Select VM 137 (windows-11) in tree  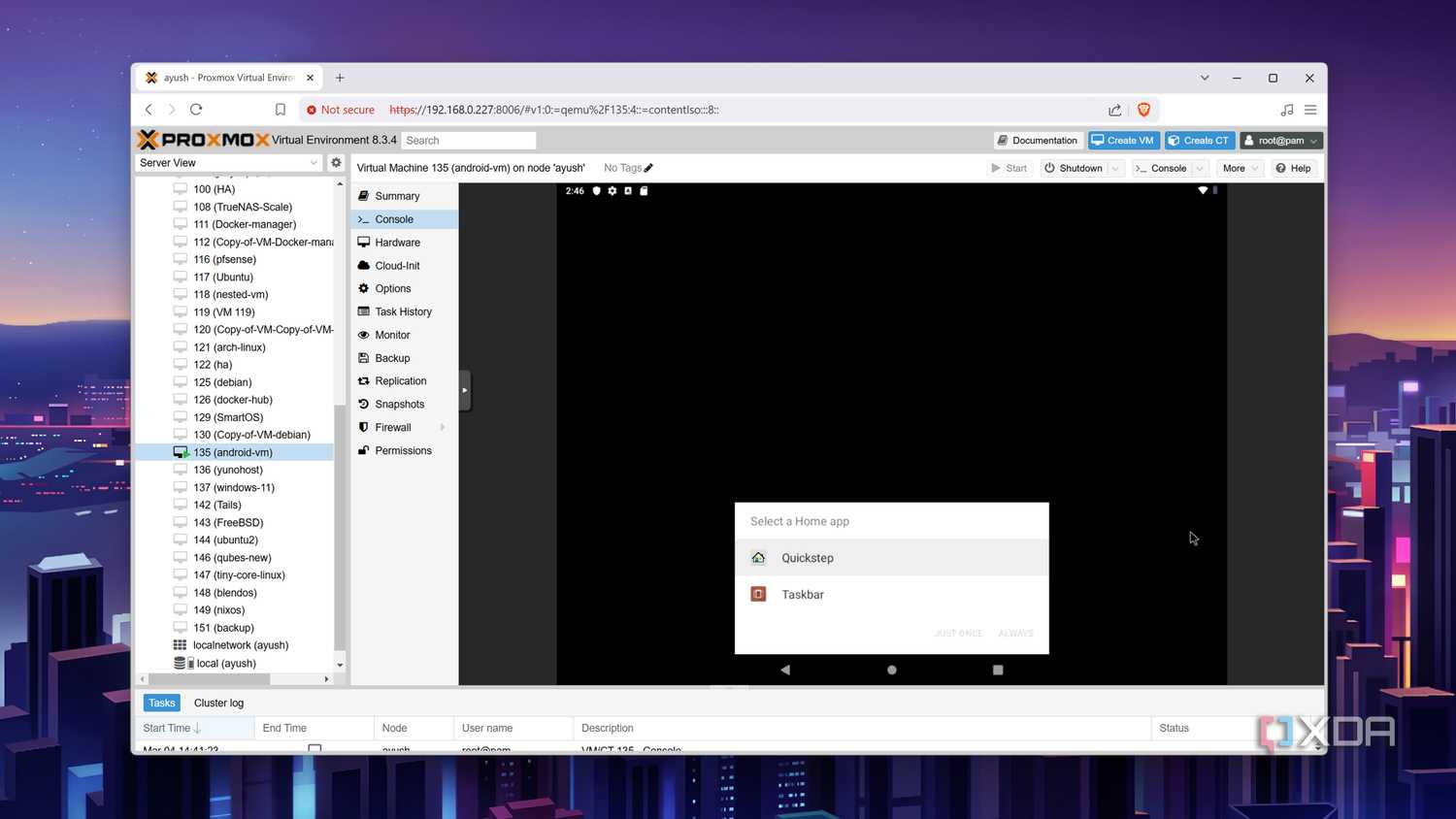click(234, 487)
